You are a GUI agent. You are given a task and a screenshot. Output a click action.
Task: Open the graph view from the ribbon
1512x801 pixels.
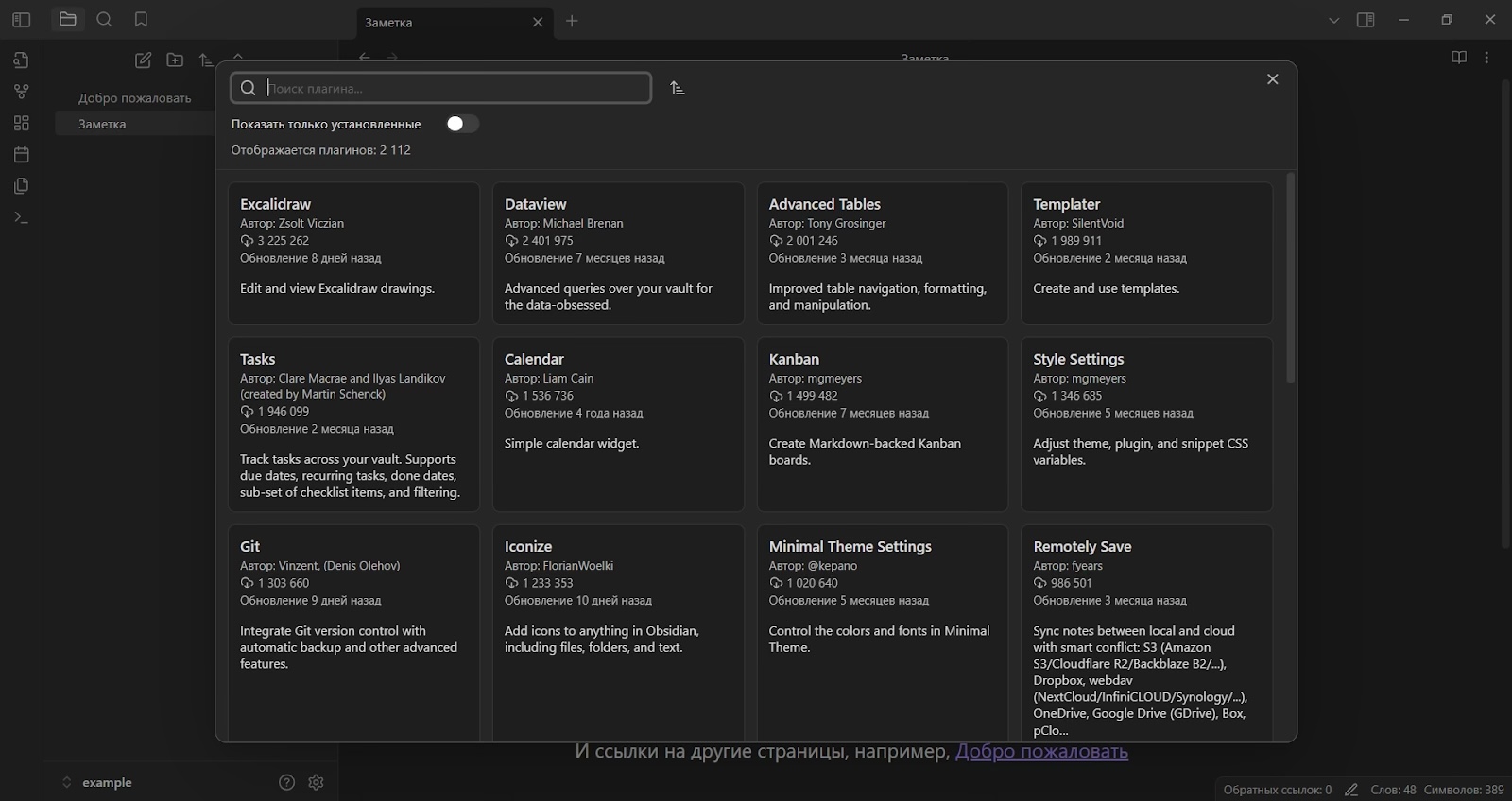(x=22, y=92)
